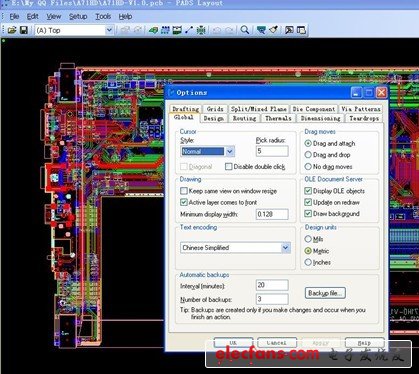
Task: Choose Drag and drop option
Action: [308, 155]
